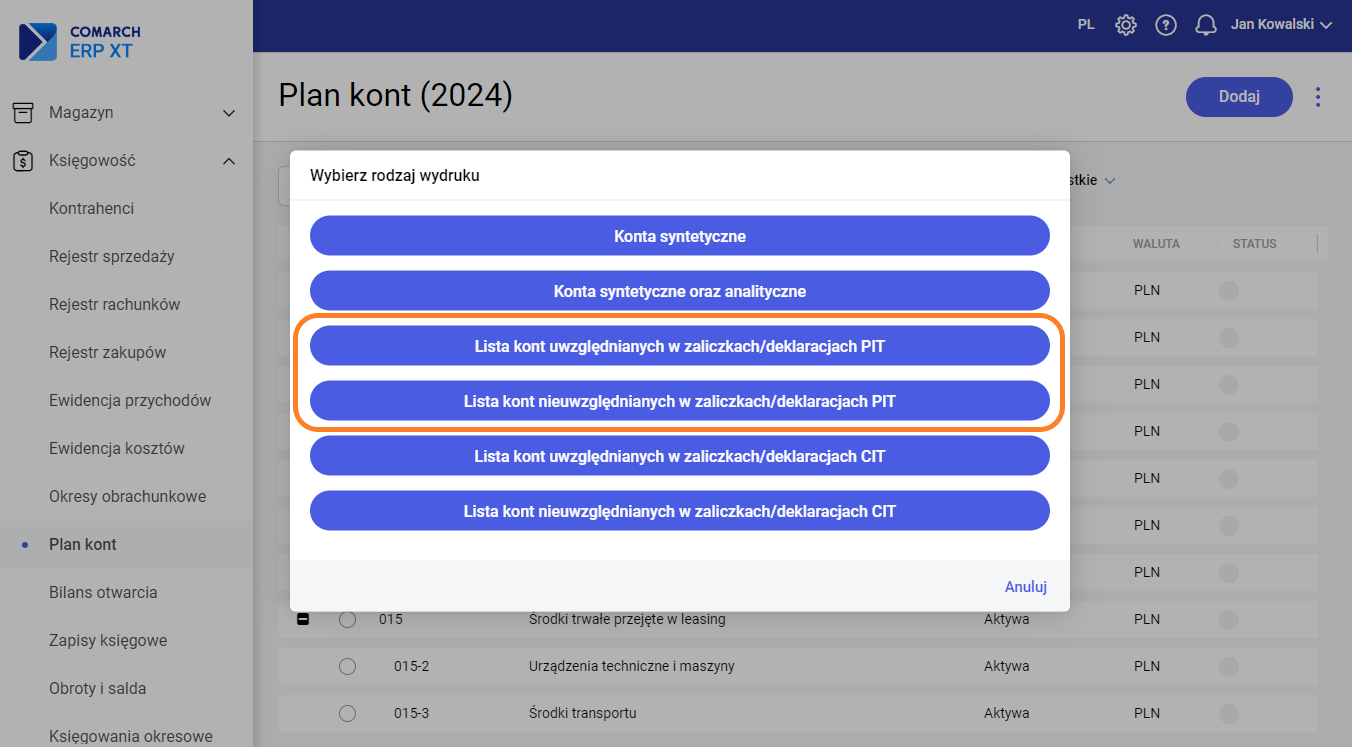Viewport: 1352px width, 747px height.
Task: Select radio button for account 015
Action: point(347,620)
